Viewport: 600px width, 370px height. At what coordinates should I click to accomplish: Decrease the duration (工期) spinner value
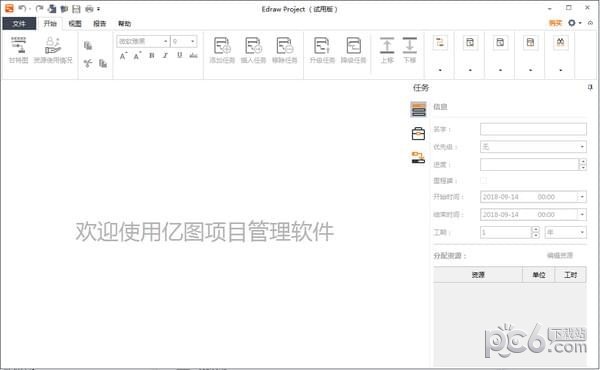(535, 235)
